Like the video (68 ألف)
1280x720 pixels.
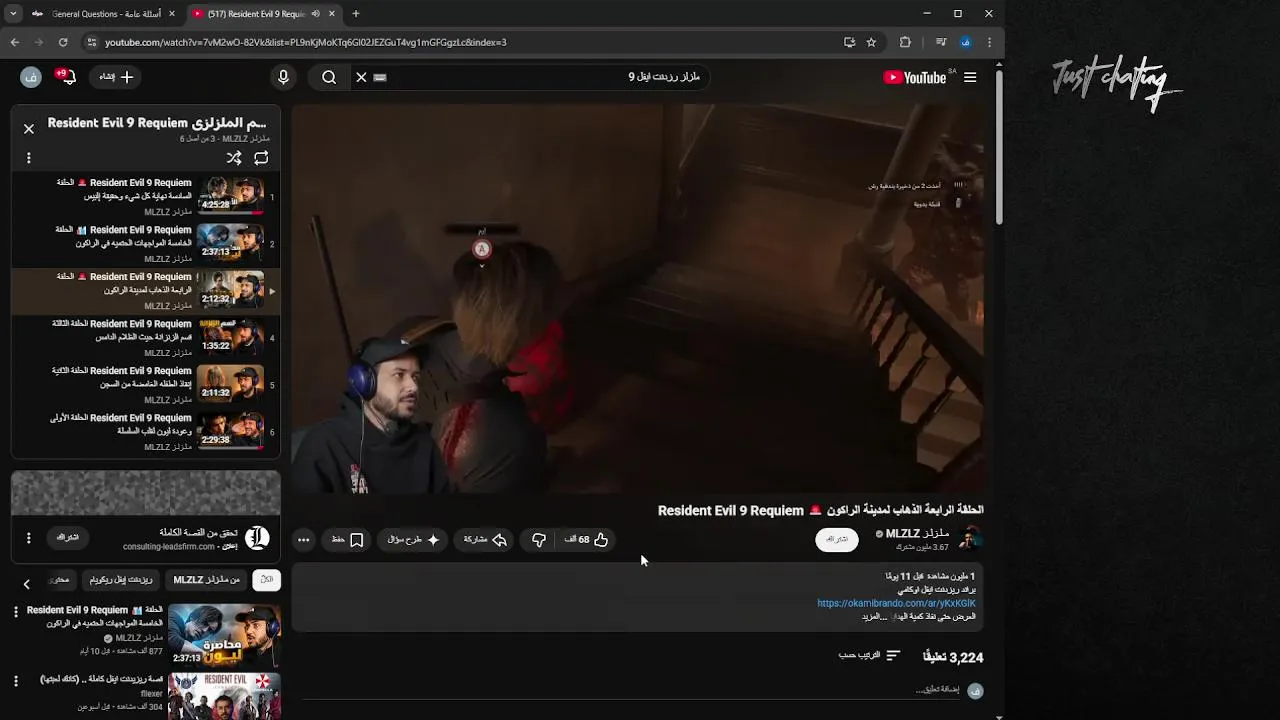click(x=586, y=540)
